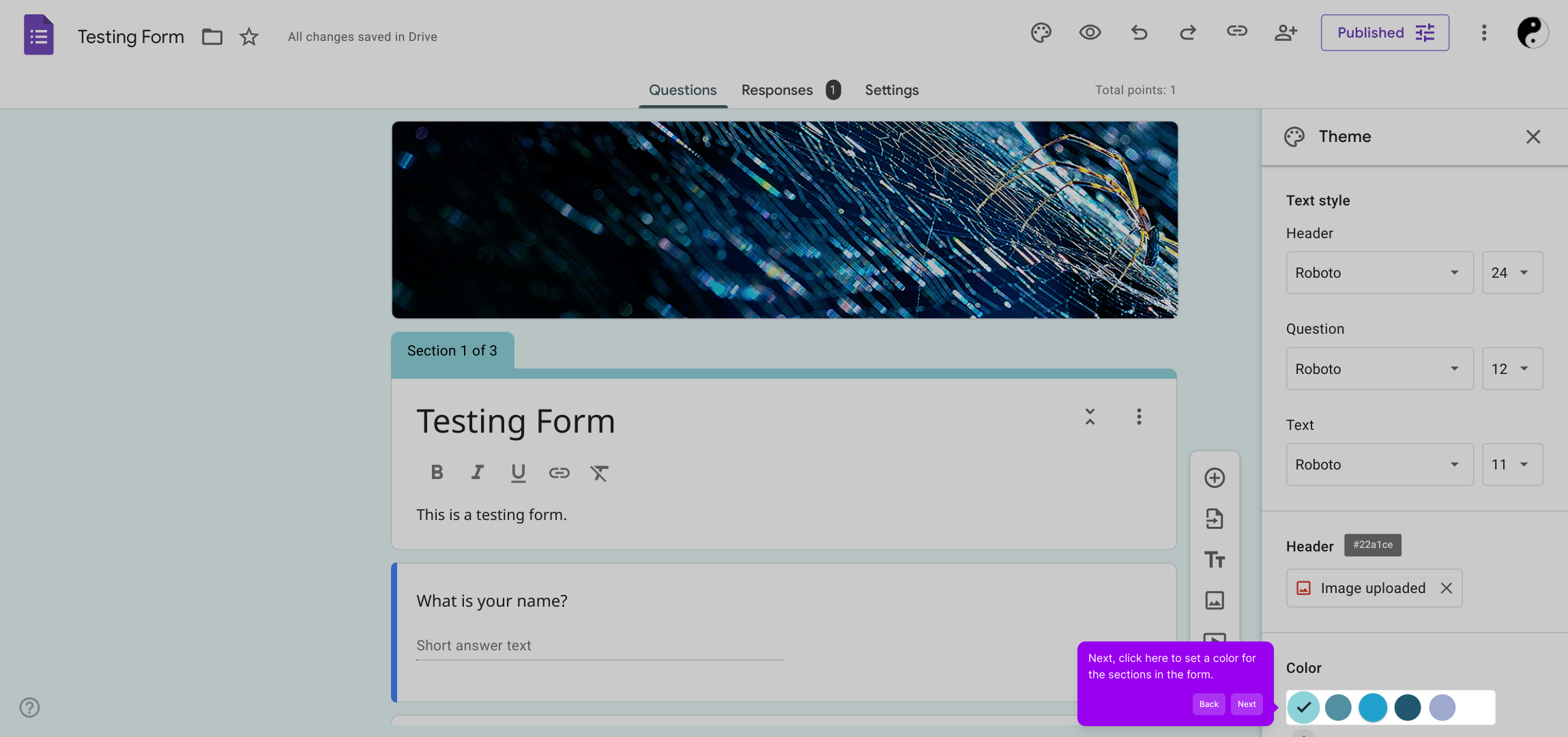The width and height of the screenshot is (1568, 737).
Task: Click Add title and description icon
Action: 1214,560
